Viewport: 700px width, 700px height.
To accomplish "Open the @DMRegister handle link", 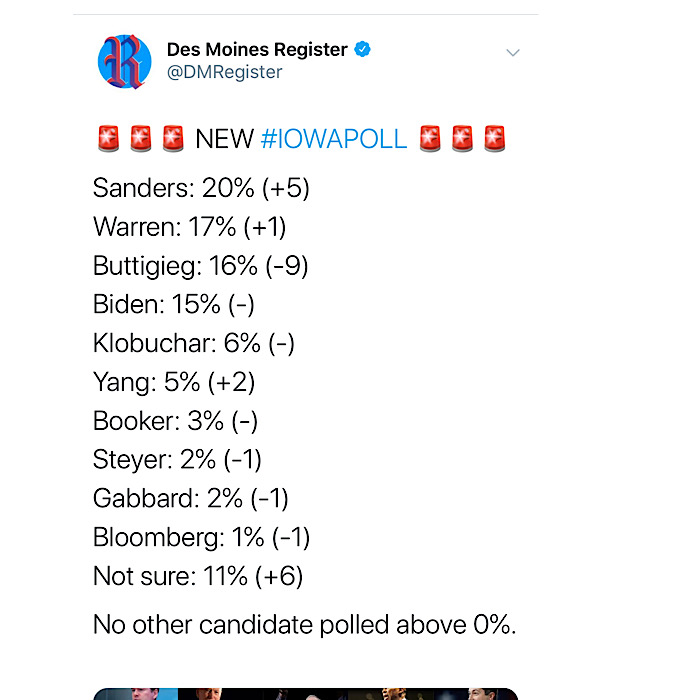I will (225, 72).
